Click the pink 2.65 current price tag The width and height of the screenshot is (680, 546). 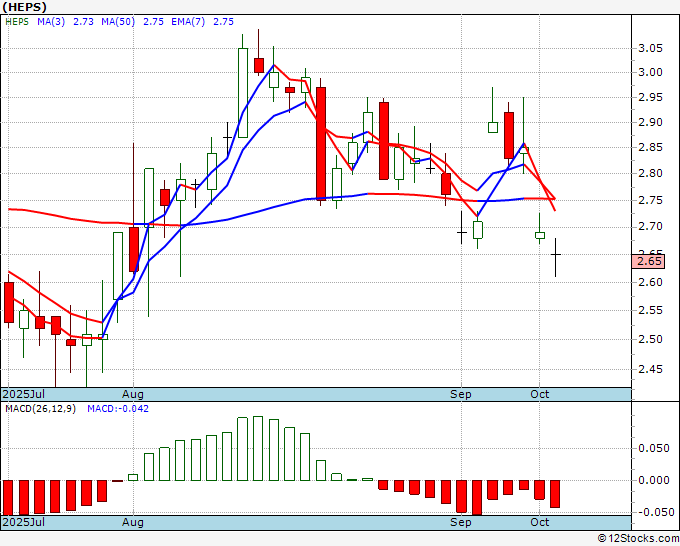[x=648, y=262]
